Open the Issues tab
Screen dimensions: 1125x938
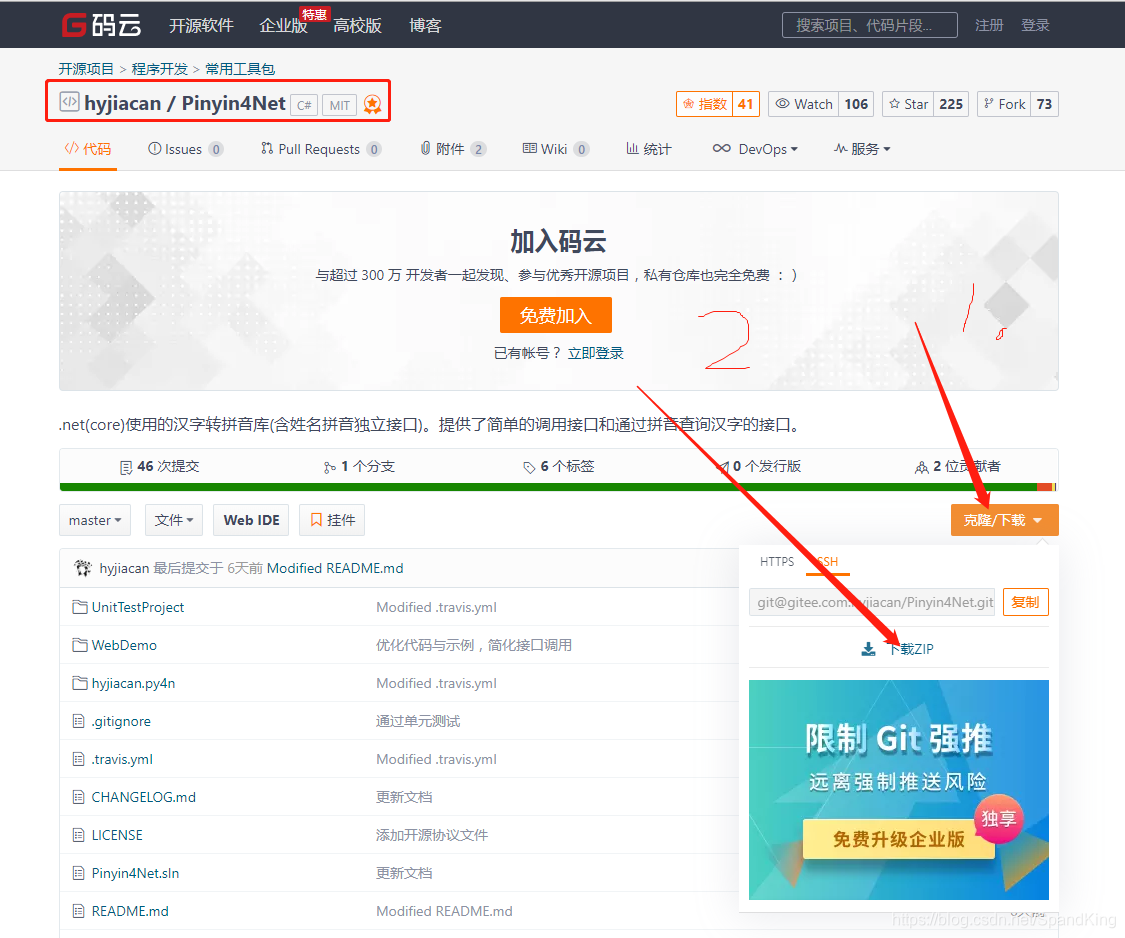185,149
